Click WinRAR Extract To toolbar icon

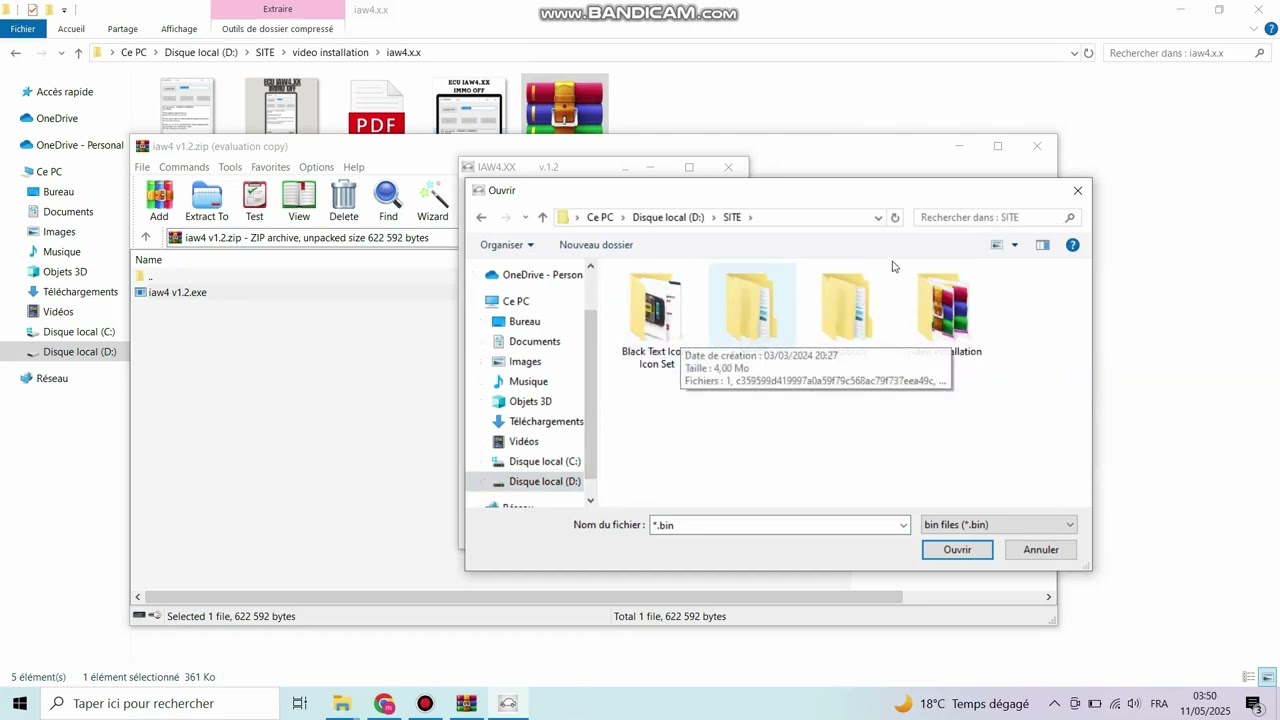[x=207, y=201]
